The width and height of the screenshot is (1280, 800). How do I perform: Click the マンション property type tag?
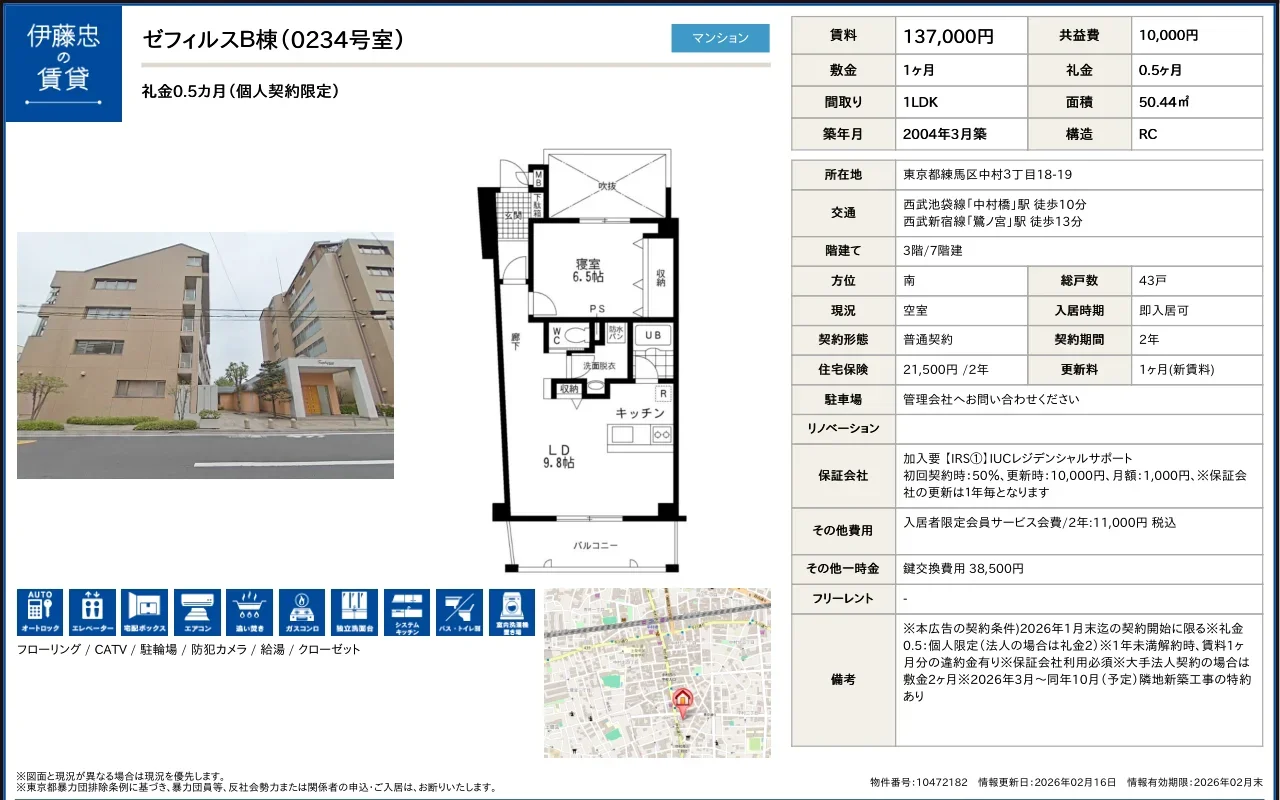coord(719,37)
